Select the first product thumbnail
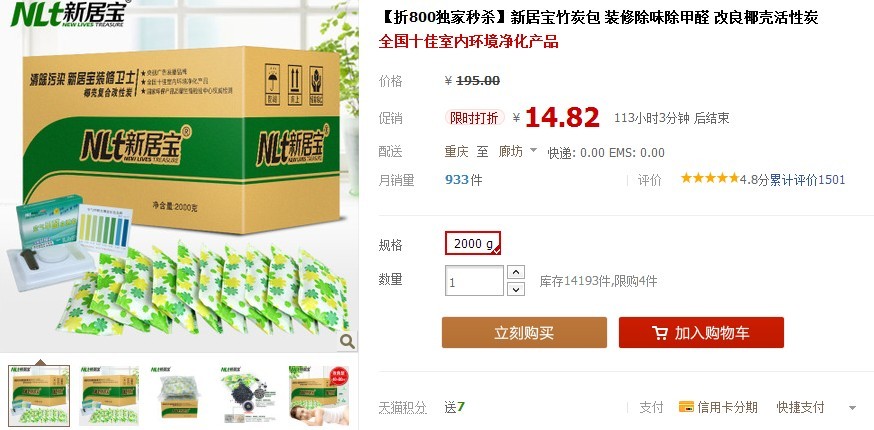 (39, 396)
